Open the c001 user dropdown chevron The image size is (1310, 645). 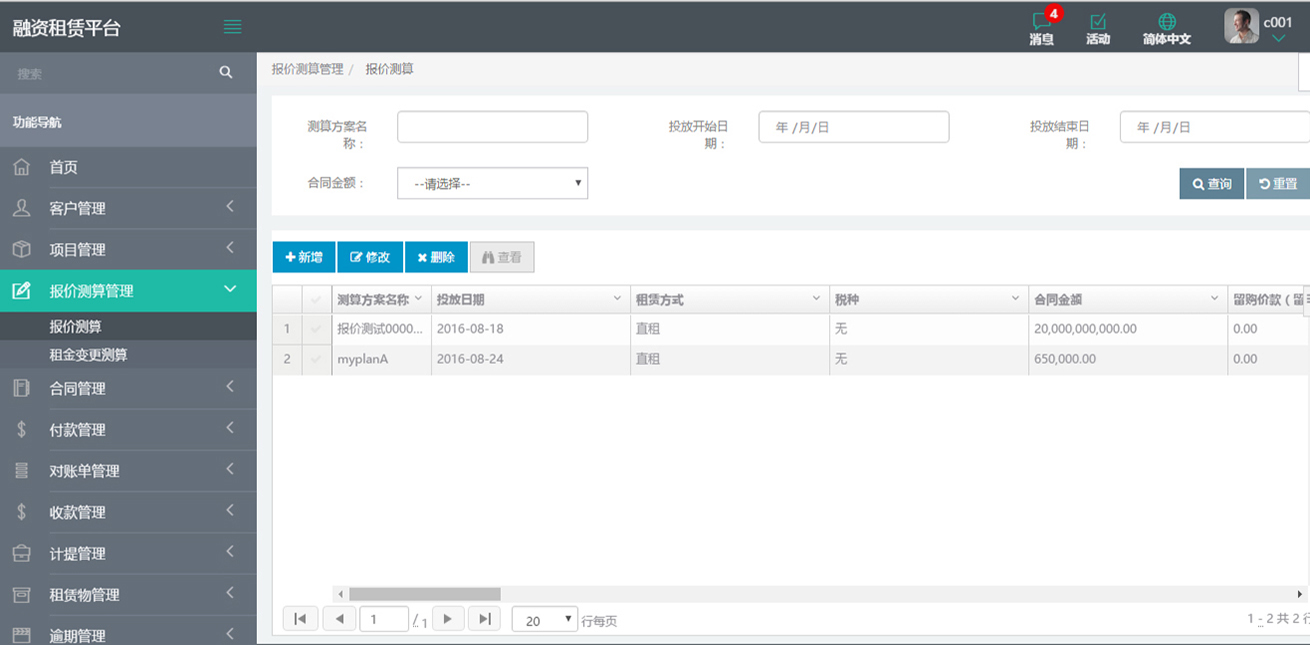click(x=1278, y=39)
